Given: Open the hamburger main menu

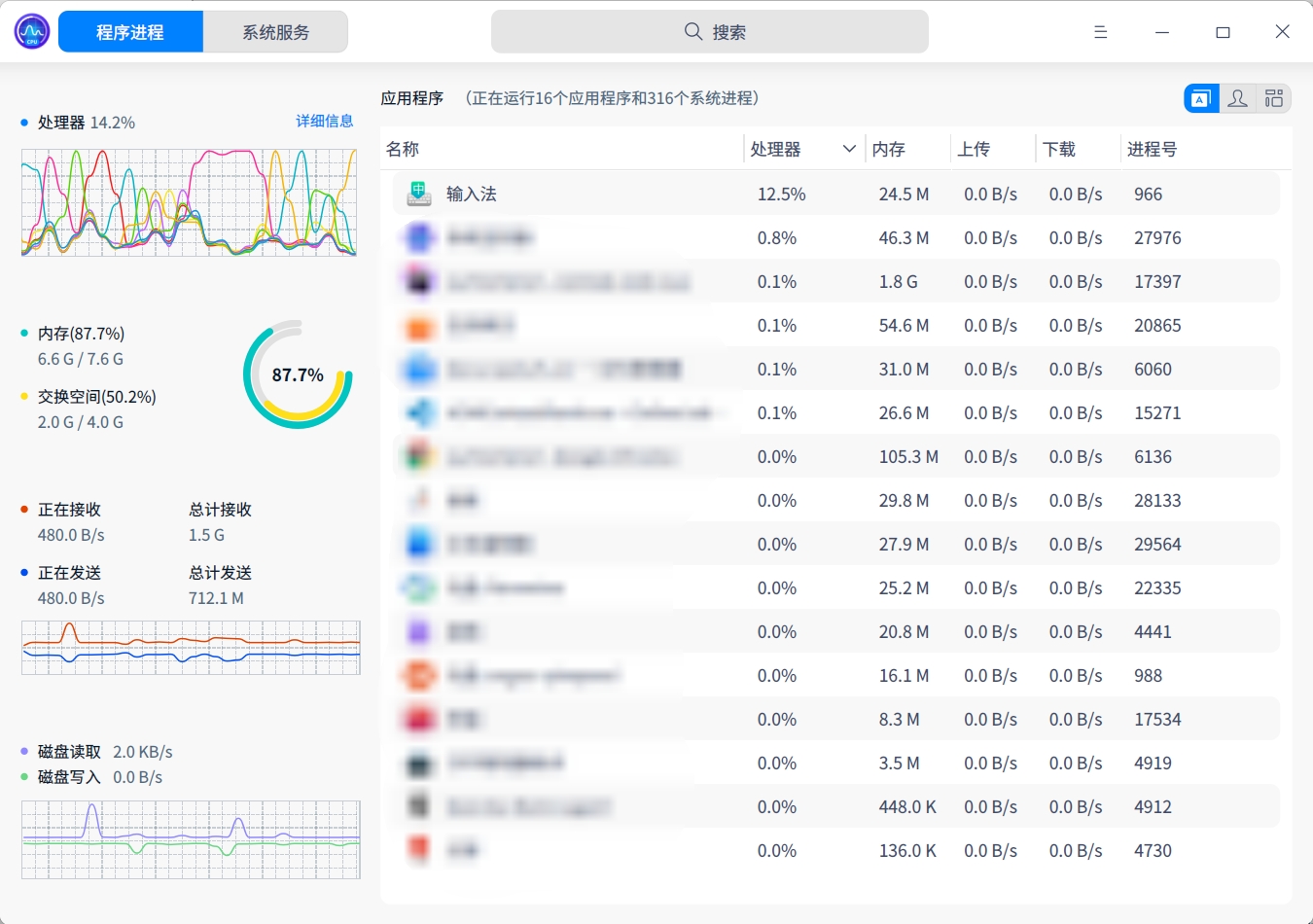Looking at the screenshot, I should pos(1100,32).
